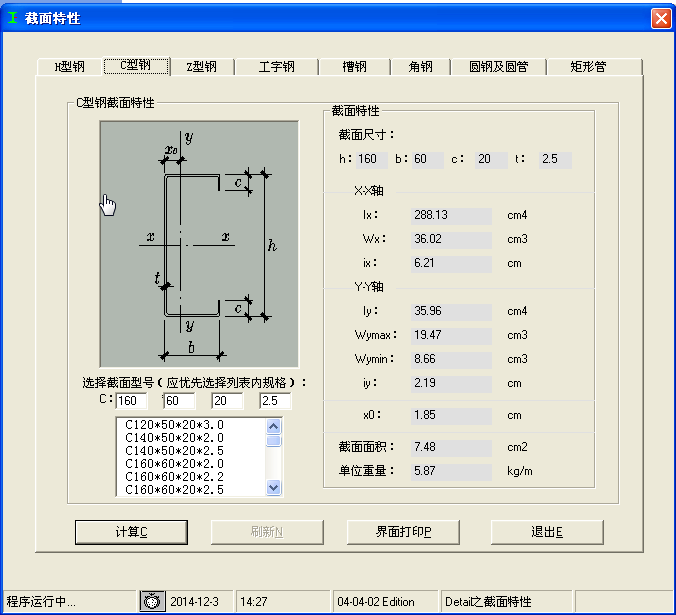Click the 截面面积 value 7.48 field
This screenshot has height=615, width=676.
click(451, 447)
